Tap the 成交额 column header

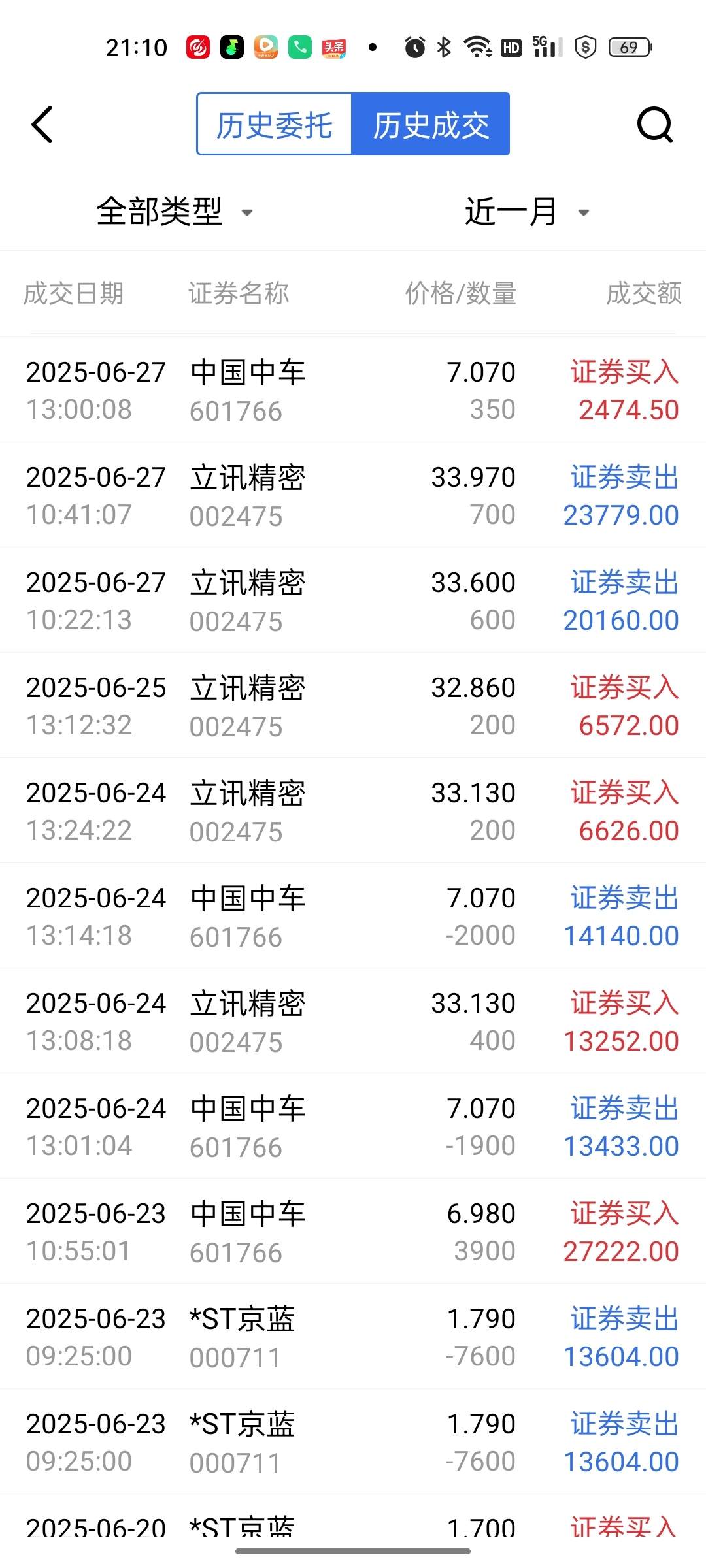click(x=644, y=293)
